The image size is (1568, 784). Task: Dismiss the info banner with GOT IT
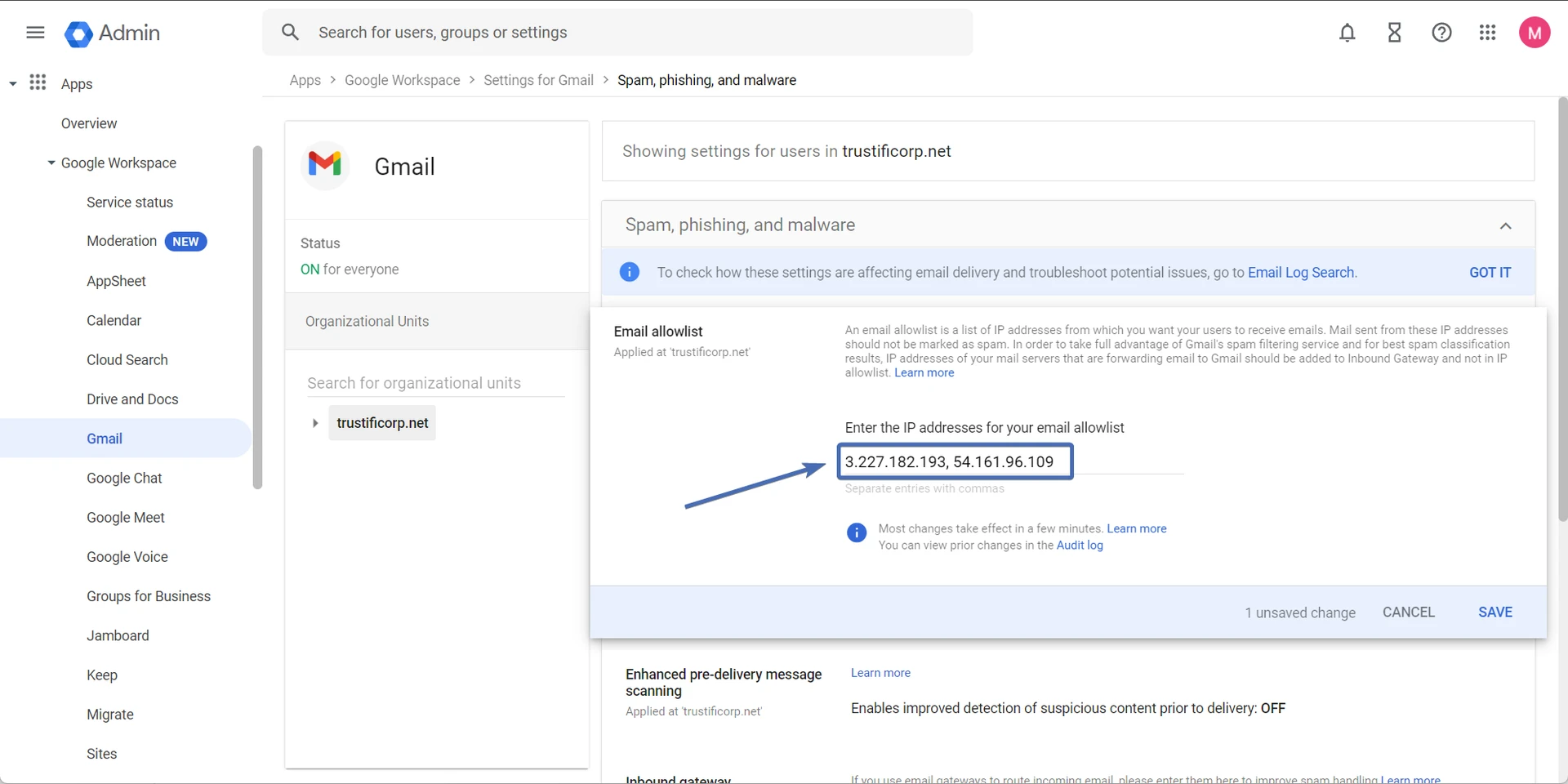(1490, 273)
